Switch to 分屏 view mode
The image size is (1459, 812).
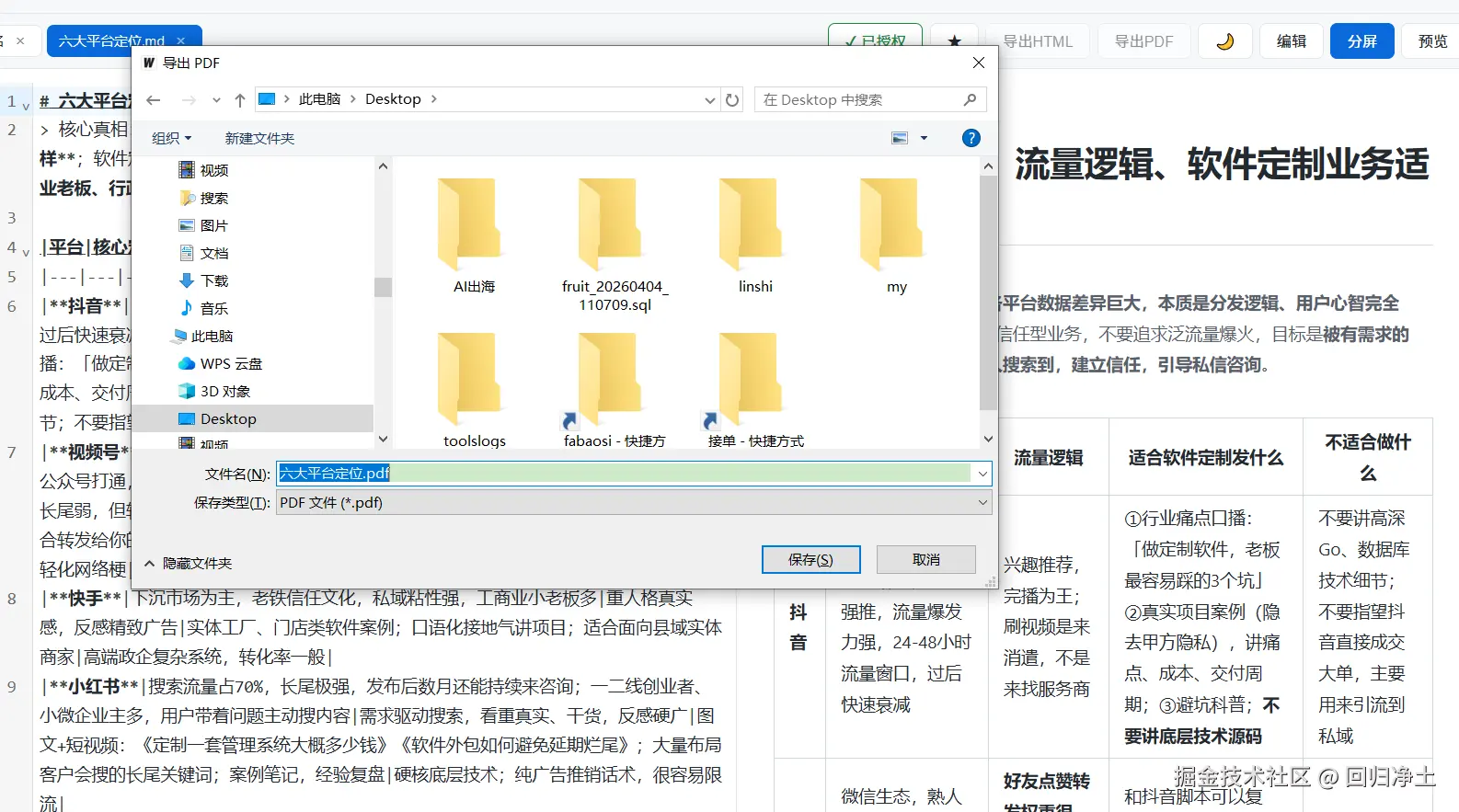pos(1361,41)
